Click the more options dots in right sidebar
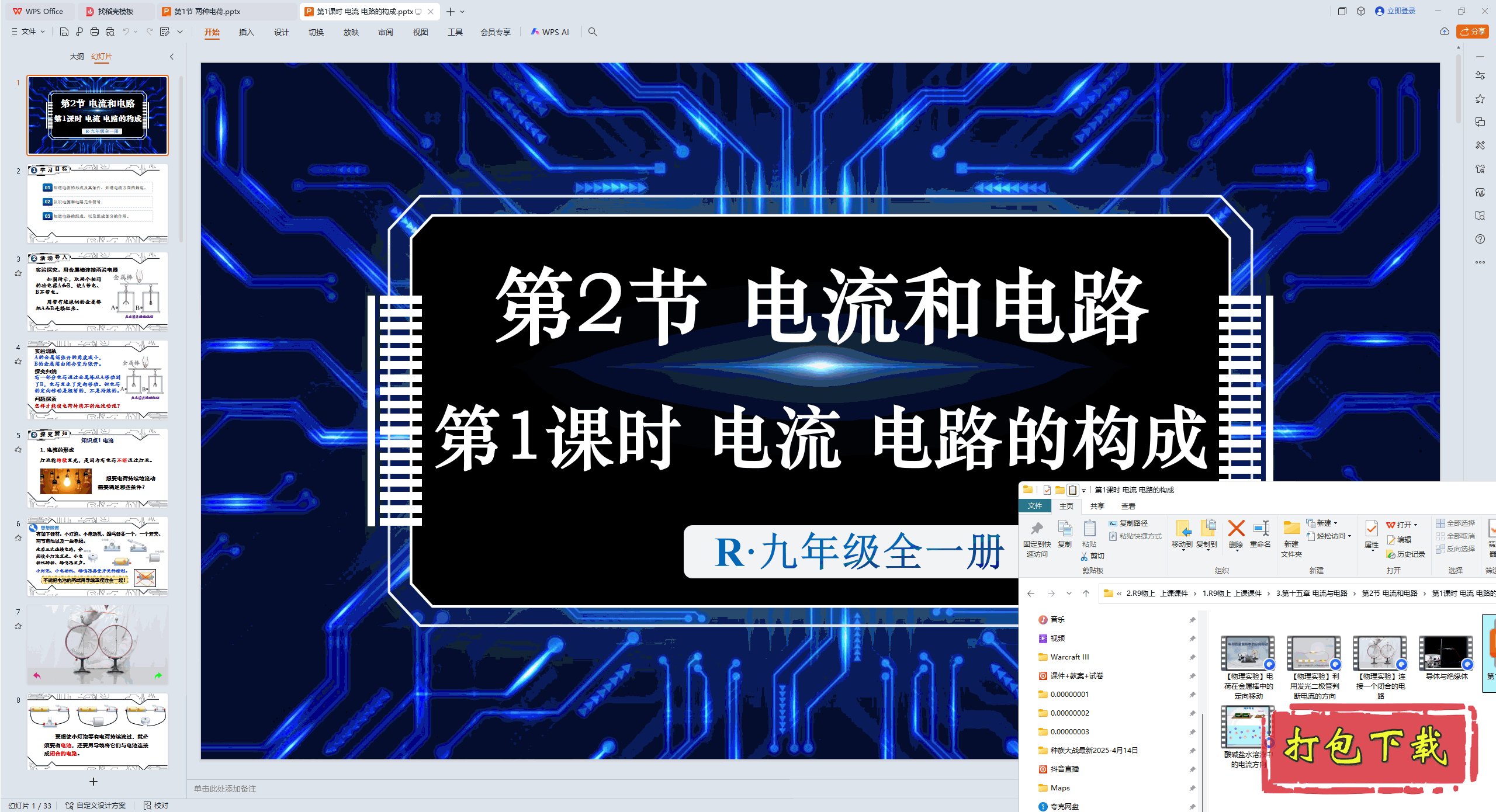The height and width of the screenshot is (812, 1496). click(x=1480, y=262)
